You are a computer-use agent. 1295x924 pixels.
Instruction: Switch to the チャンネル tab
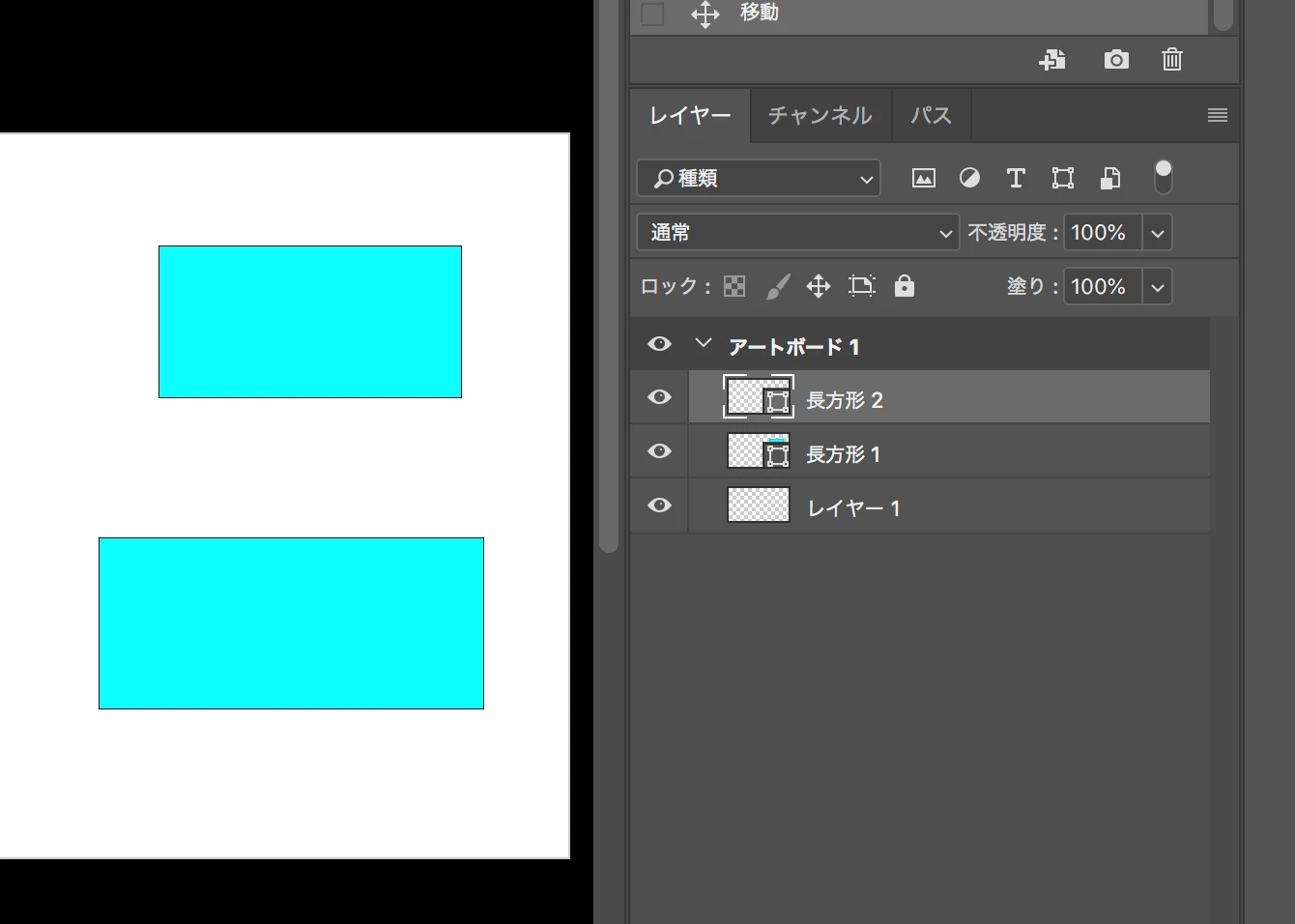[x=820, y=116]
